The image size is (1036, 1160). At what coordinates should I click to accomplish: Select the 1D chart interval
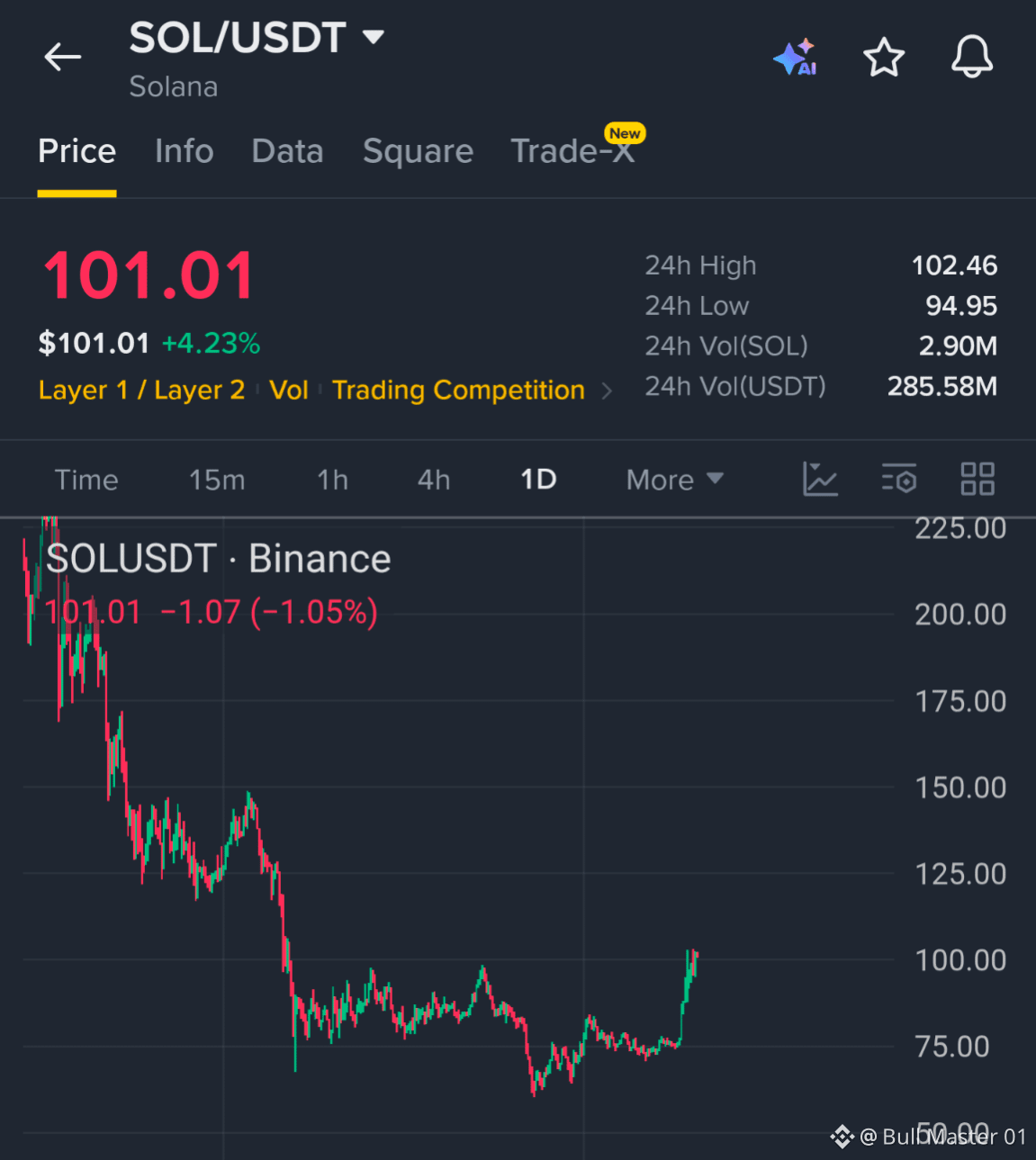coord(538,480)
